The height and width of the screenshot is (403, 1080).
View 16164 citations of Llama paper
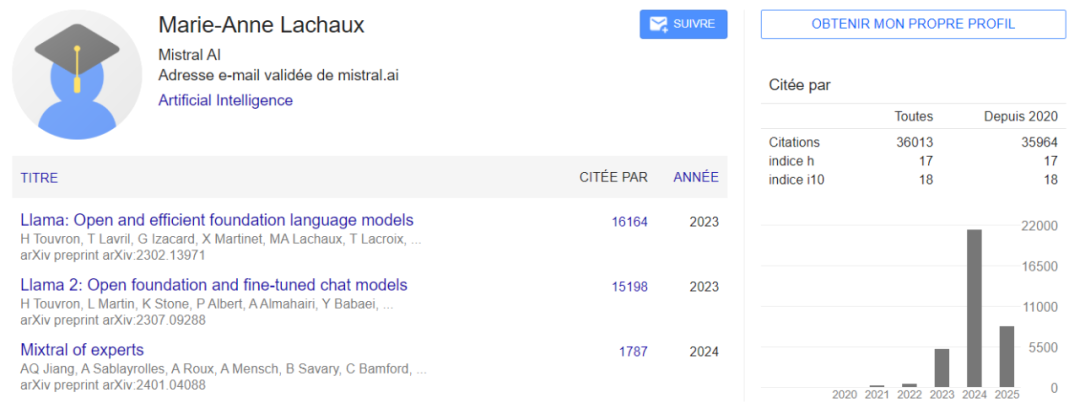click(x=630, y=222)
